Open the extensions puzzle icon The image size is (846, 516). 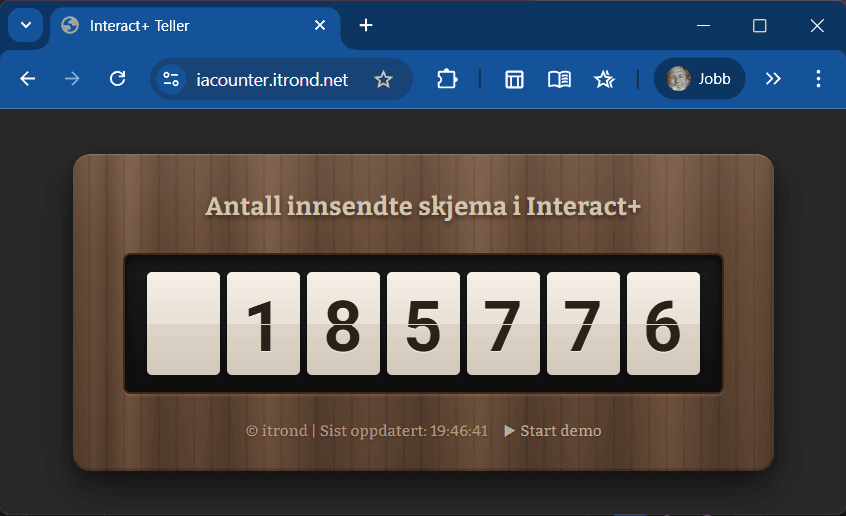click(x=447, y=79)
